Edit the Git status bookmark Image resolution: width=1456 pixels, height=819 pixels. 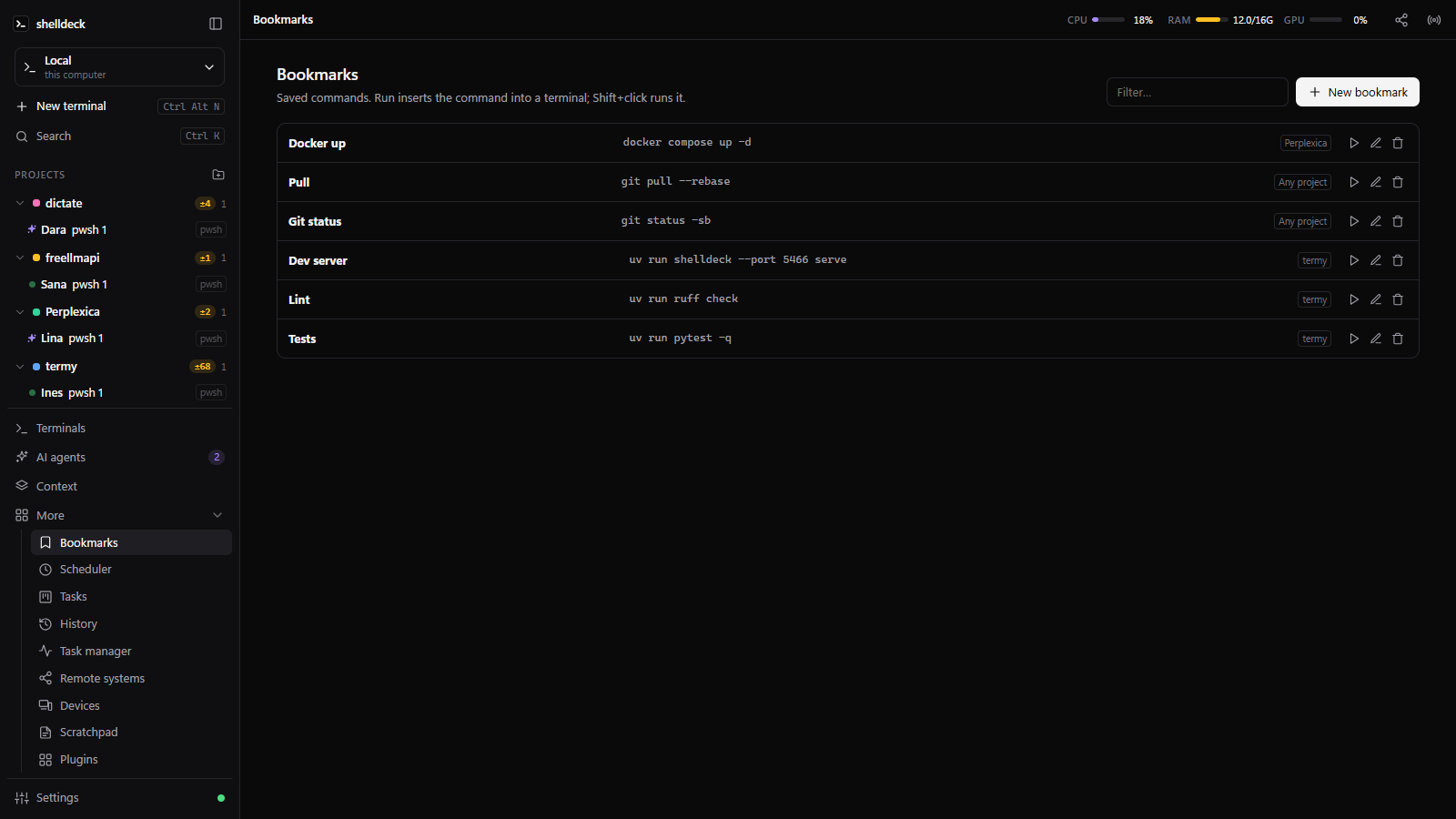[x=1376, y=221]
